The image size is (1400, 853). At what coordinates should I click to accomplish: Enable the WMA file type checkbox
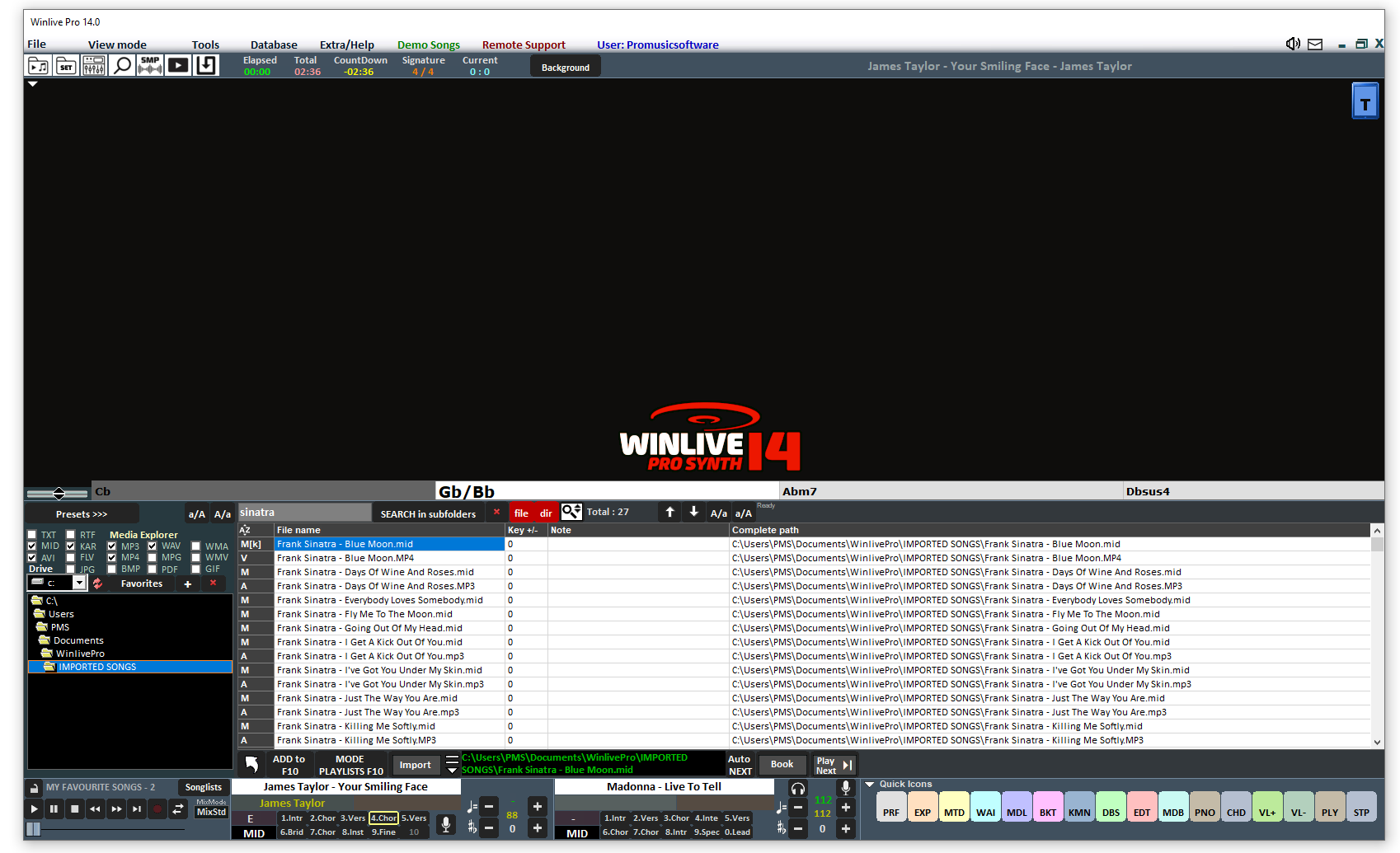[195, 546]
